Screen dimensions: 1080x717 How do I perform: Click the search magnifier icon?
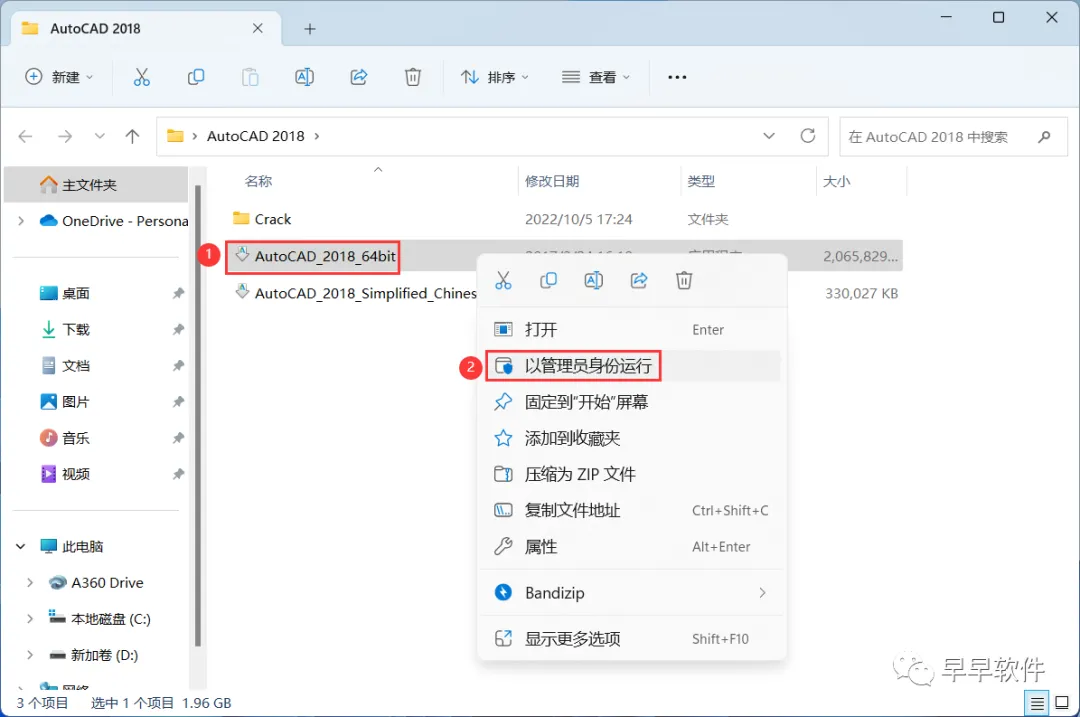pos(1044,136)
